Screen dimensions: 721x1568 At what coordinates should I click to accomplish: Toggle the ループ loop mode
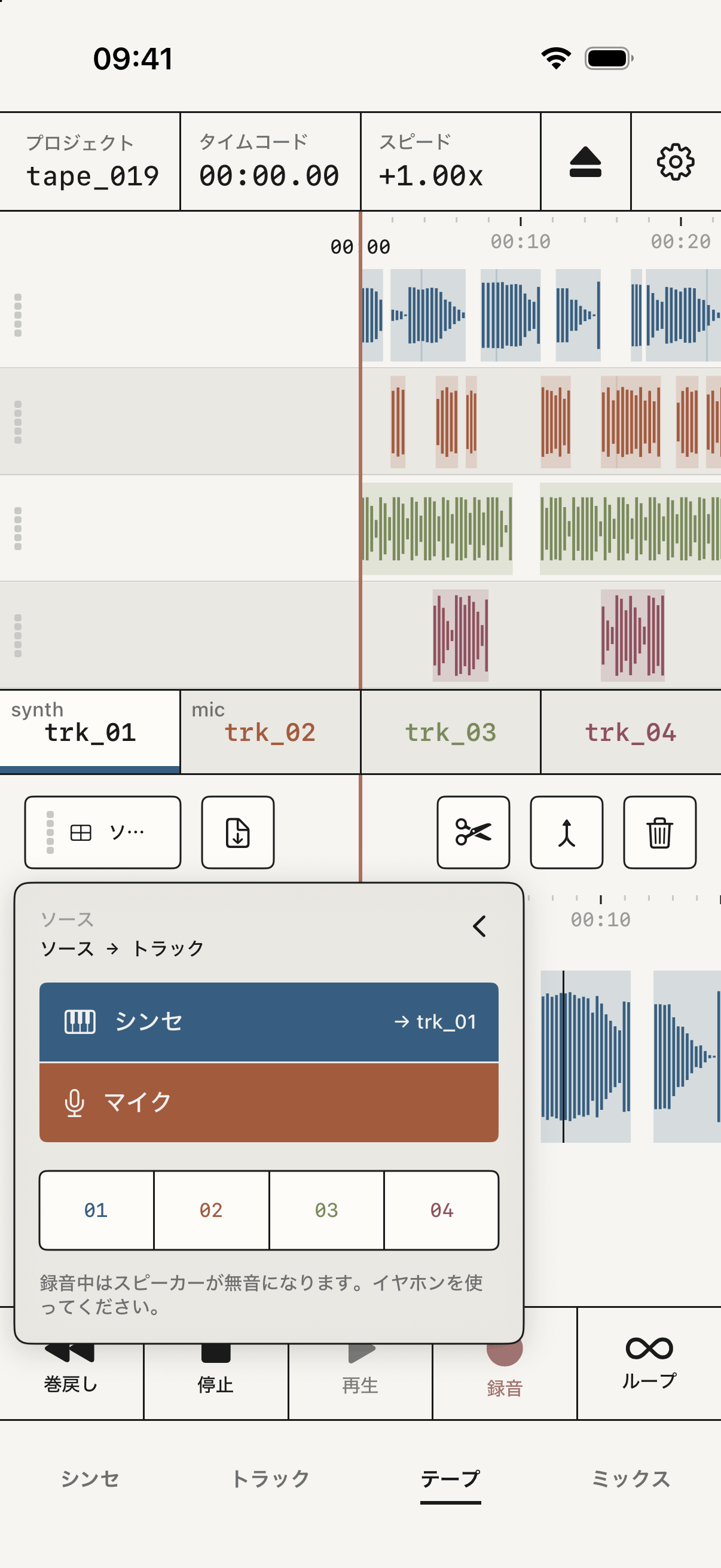pyautogui.click(x=649, y=1363)
